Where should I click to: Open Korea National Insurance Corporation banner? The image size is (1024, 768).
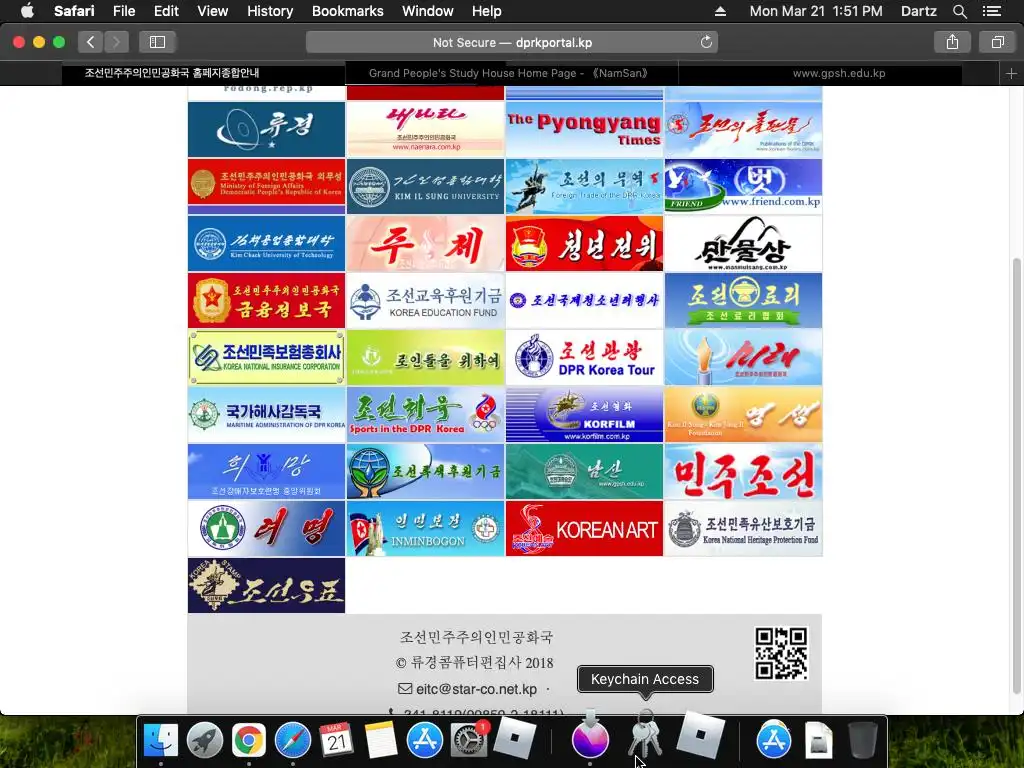point(266,357)
